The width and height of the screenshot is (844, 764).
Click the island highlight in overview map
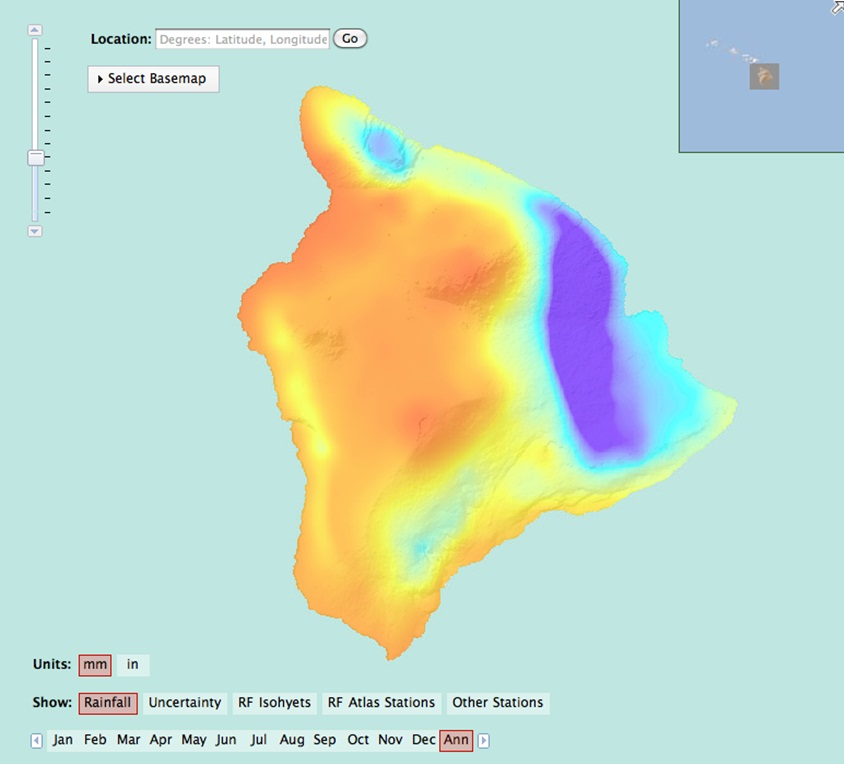coord(764,76)
